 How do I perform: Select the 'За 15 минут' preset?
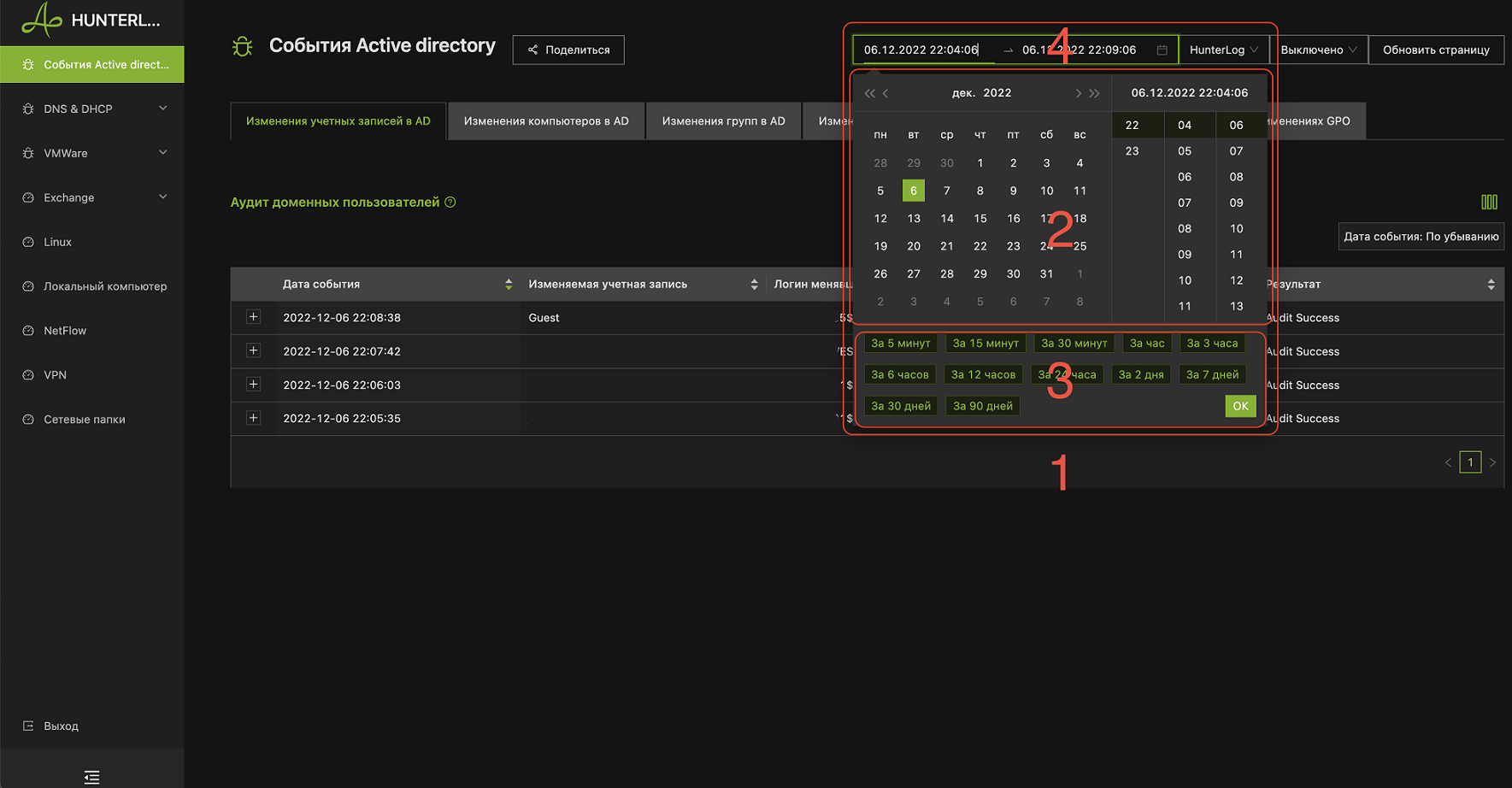coord(985,344)
